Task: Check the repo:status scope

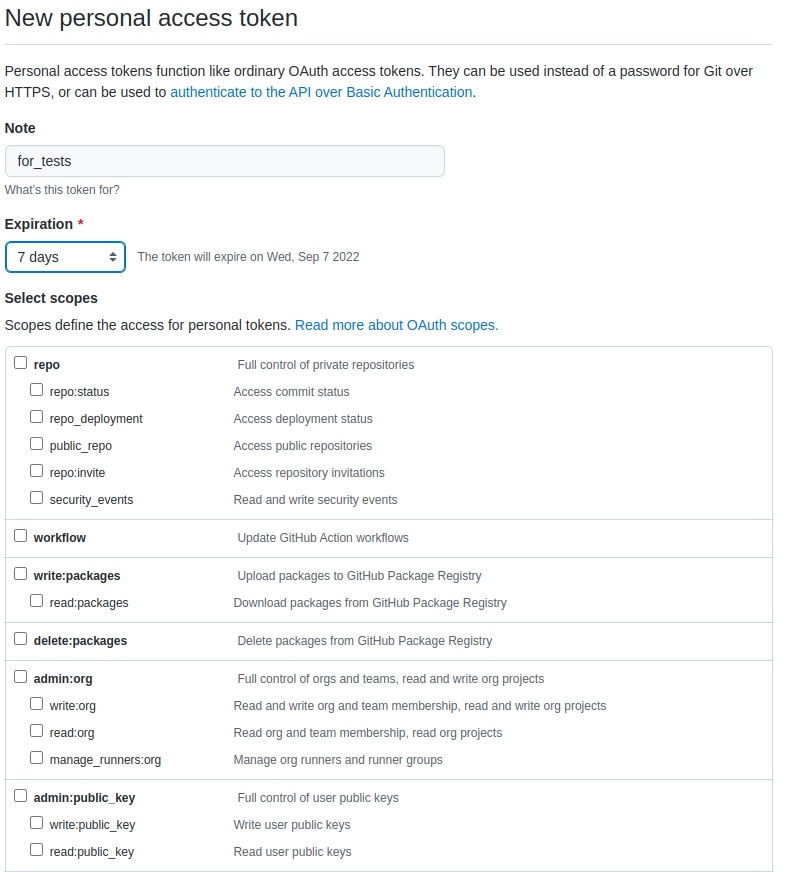Action: (x=36, y=389)
